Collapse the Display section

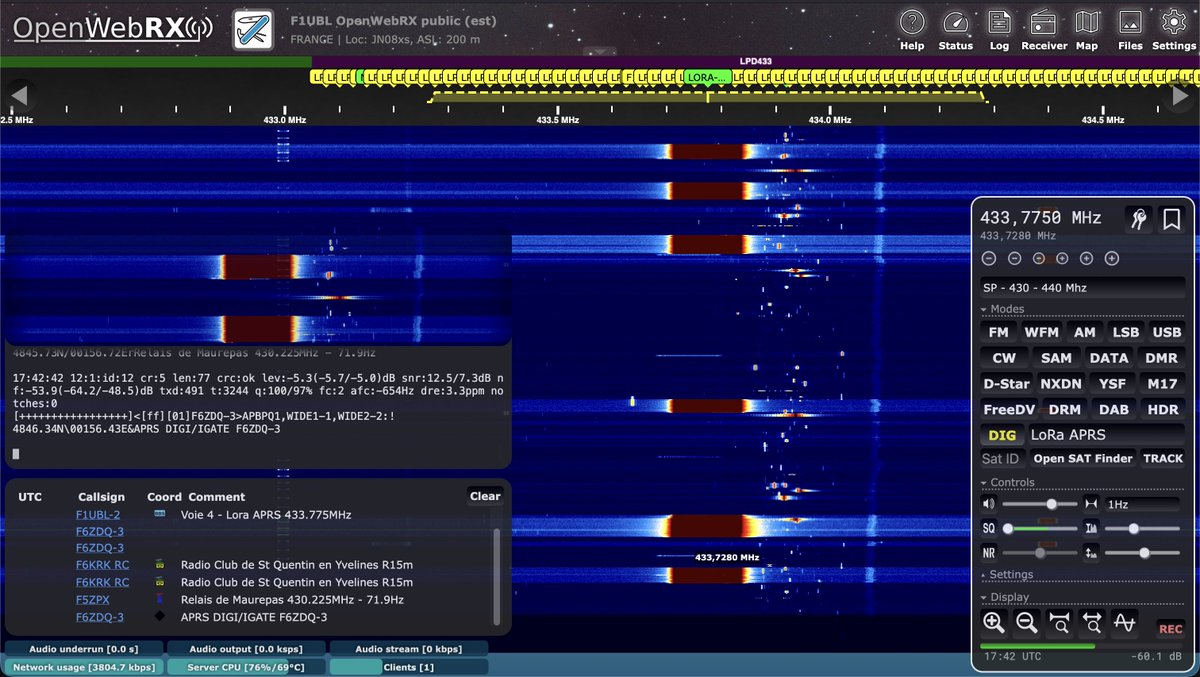coord(1082,598)
